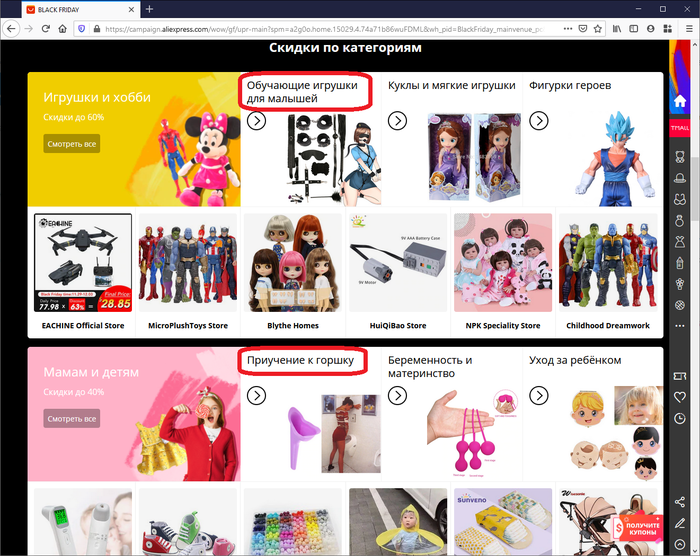Expand arrow under Куклы и мягкие игрушки

397,121
